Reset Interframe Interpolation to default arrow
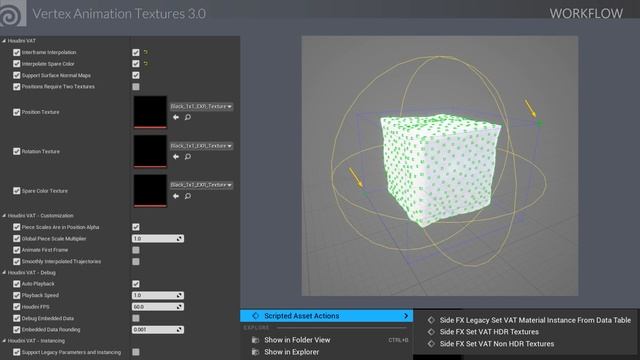640x360 pixels. pyautogui.click(x=146, y=52)
